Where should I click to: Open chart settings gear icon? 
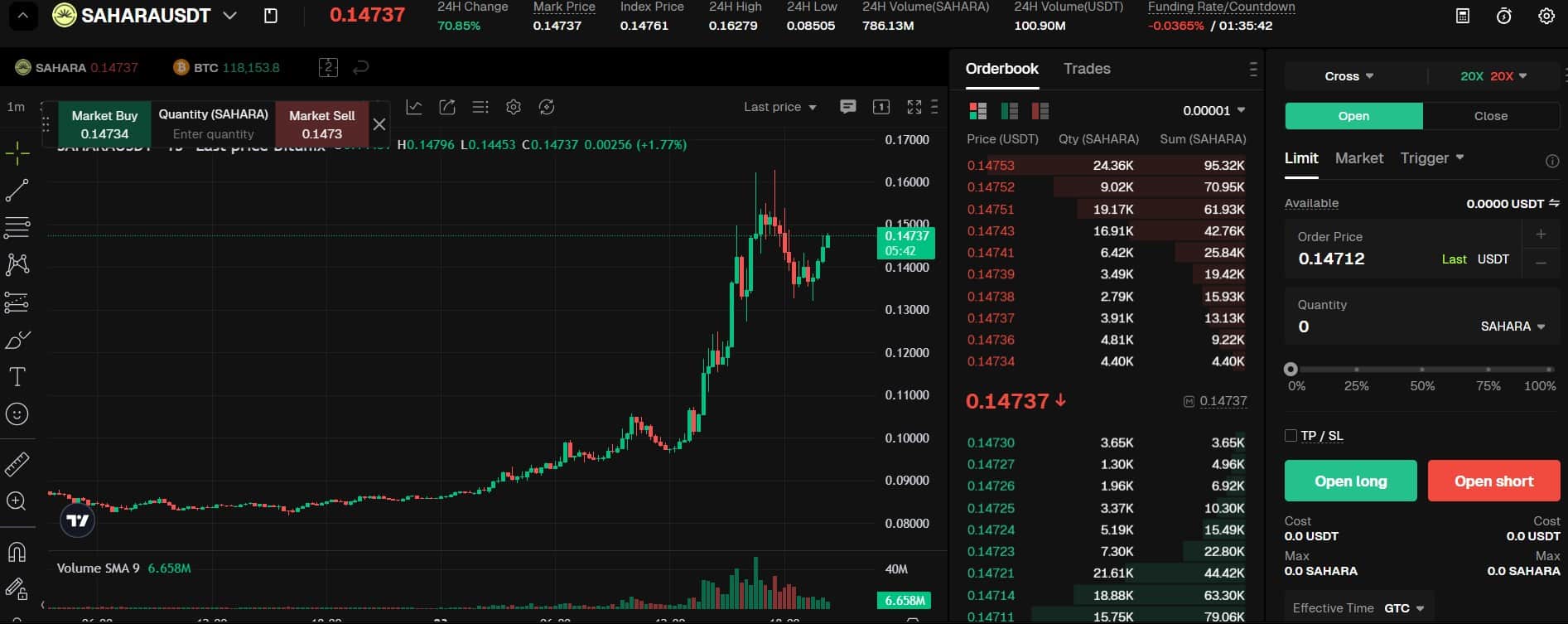tap(514, 107)
